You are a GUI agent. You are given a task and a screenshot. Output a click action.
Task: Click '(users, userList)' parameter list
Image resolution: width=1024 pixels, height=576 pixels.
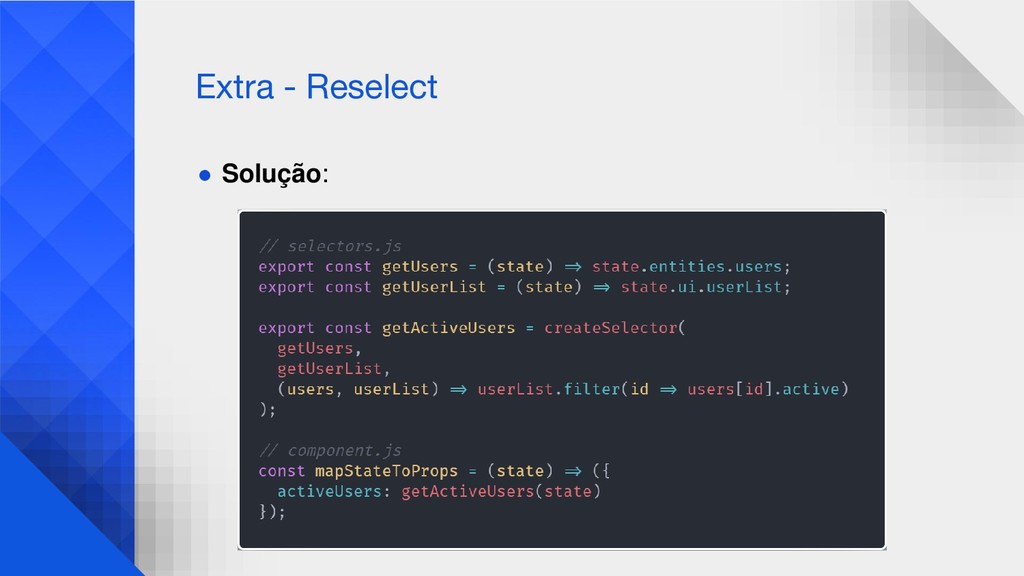[x=357, y=389]
